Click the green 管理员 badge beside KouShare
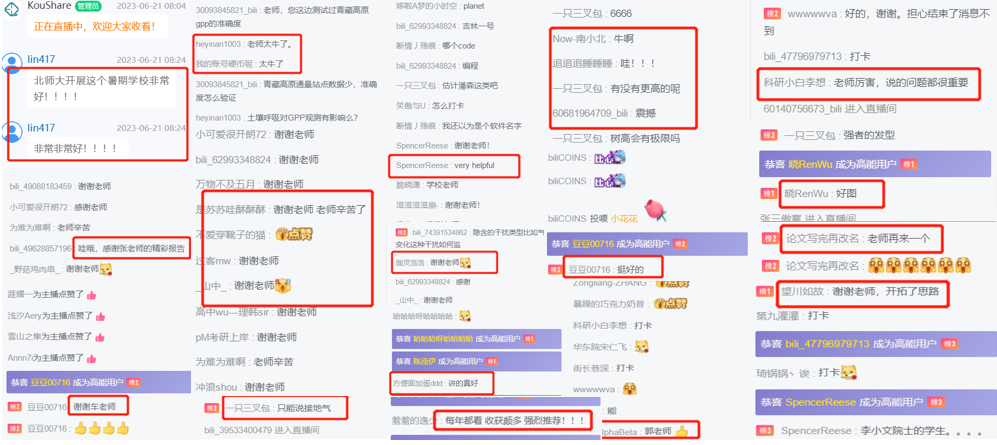 [x=86, y=6]
